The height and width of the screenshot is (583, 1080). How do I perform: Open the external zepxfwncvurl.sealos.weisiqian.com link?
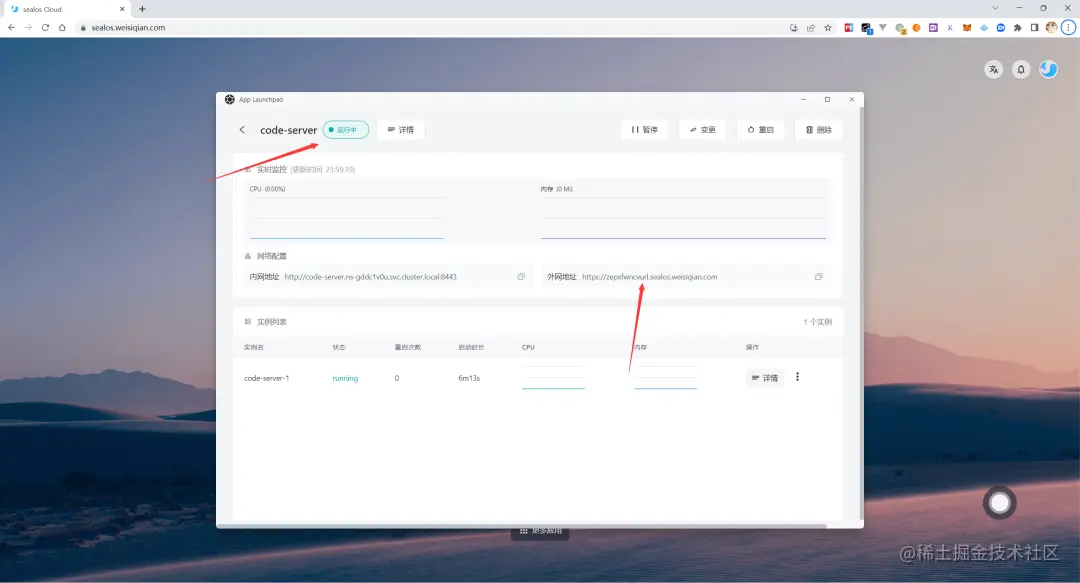(x=650, y=276)
